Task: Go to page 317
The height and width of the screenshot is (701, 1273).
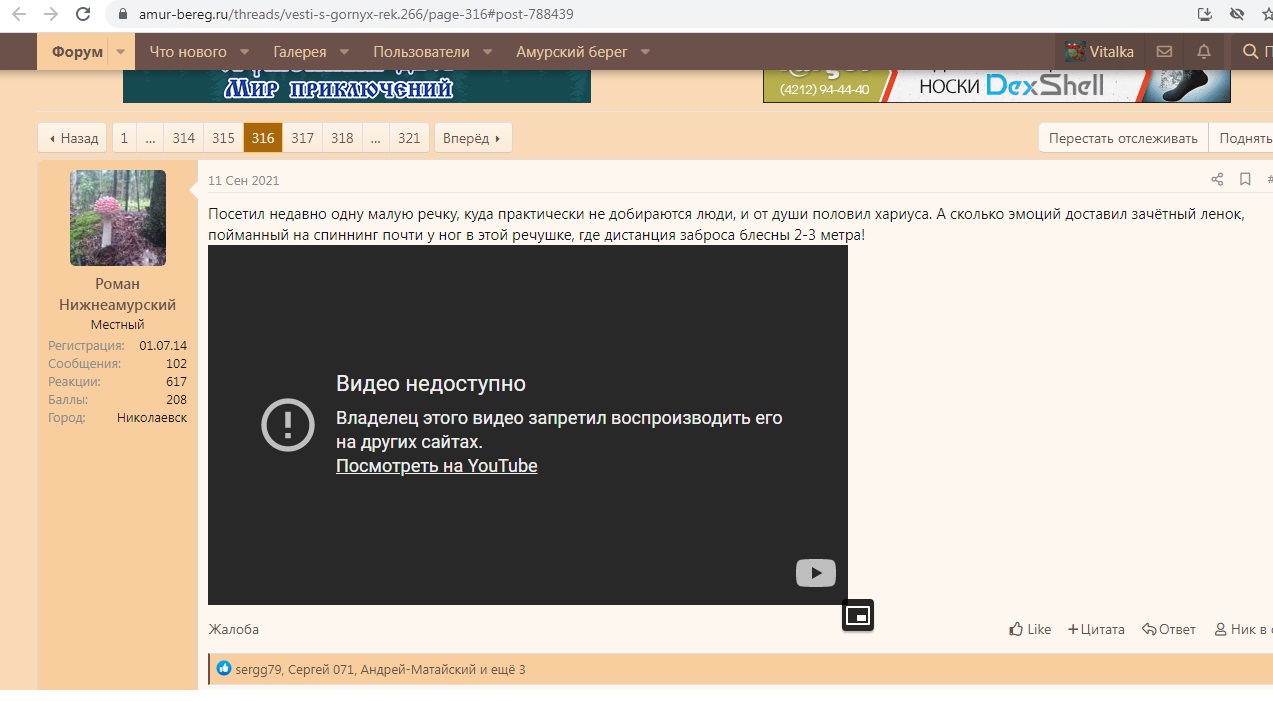Action: coord(303,138)
